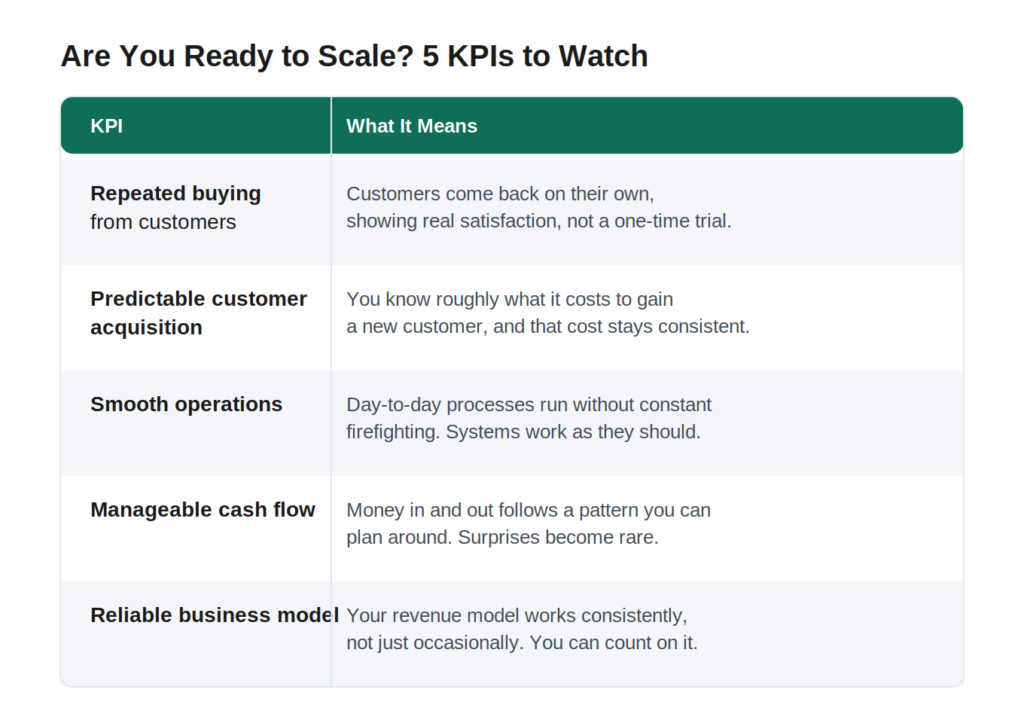Click "a new customer, and that cost stays consistent" line
Screen dimensions: 1024x723
[x=548, y=327]
